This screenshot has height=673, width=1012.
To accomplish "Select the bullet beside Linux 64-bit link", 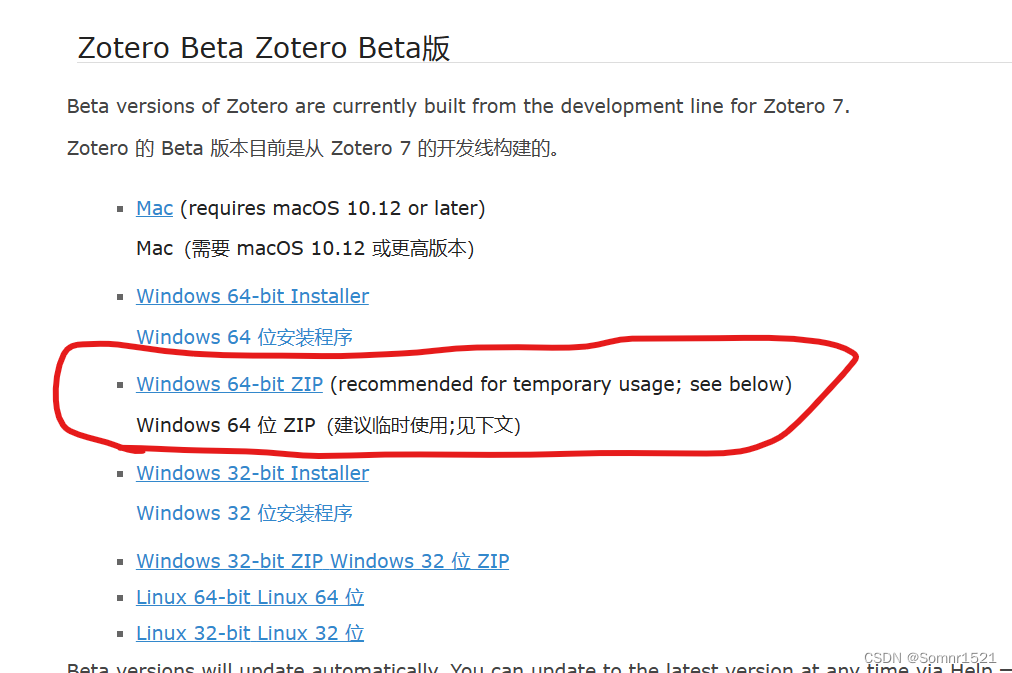I will click(x=119, y=597).
